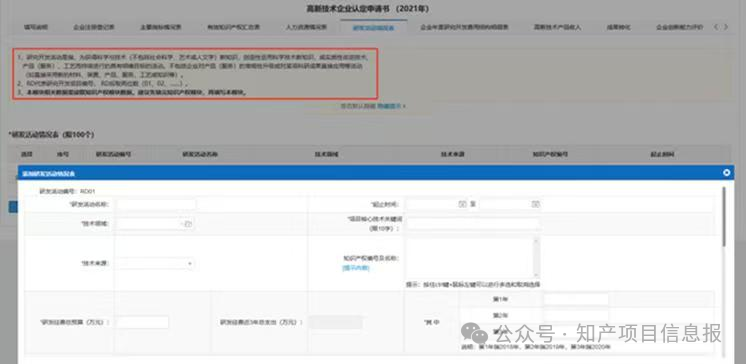Click the 技术领域 input field
746x364 pixels.
pyautogui.click(x=155, y=224)
